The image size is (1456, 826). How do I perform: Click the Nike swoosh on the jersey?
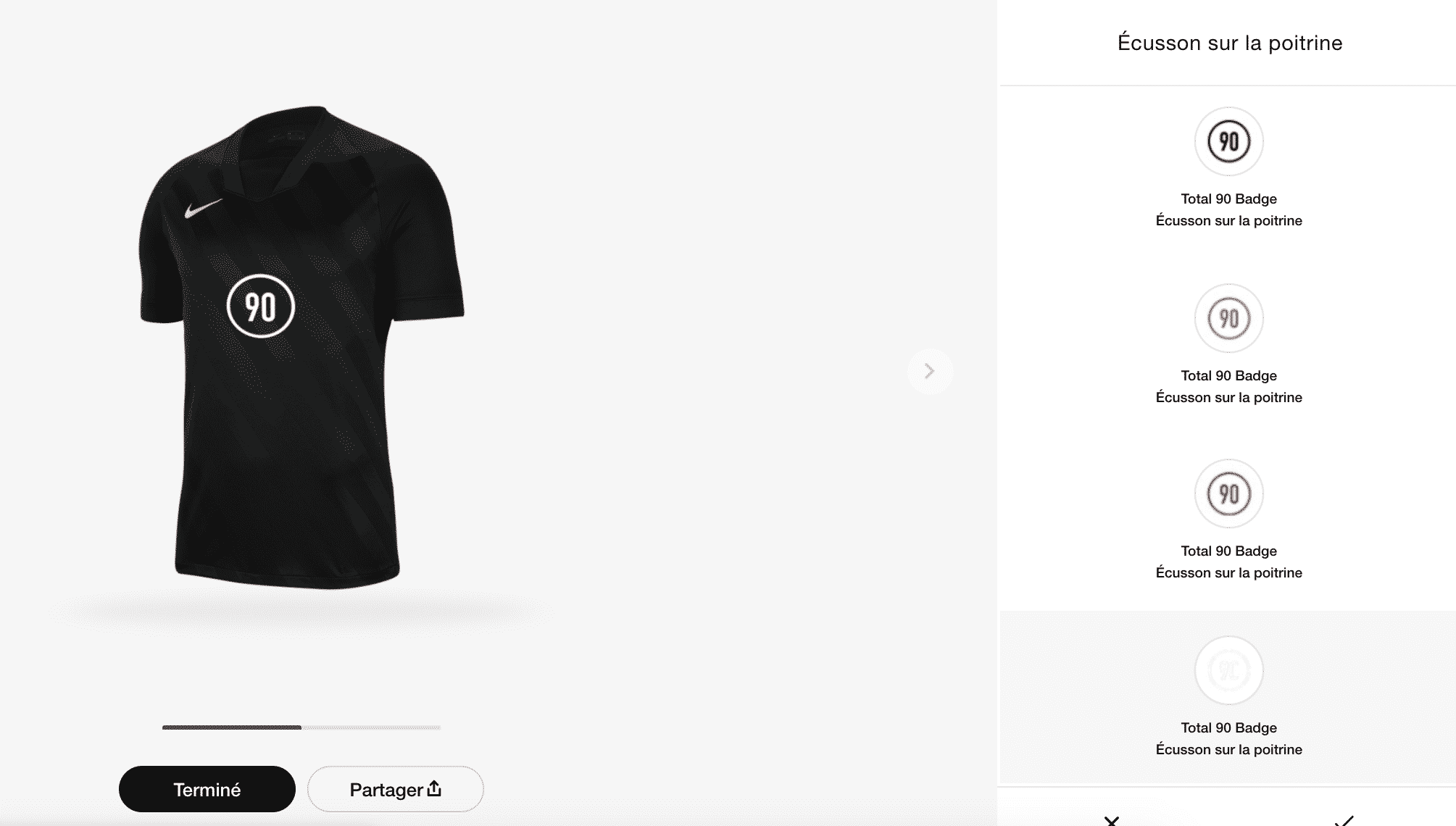coord(203,208)
